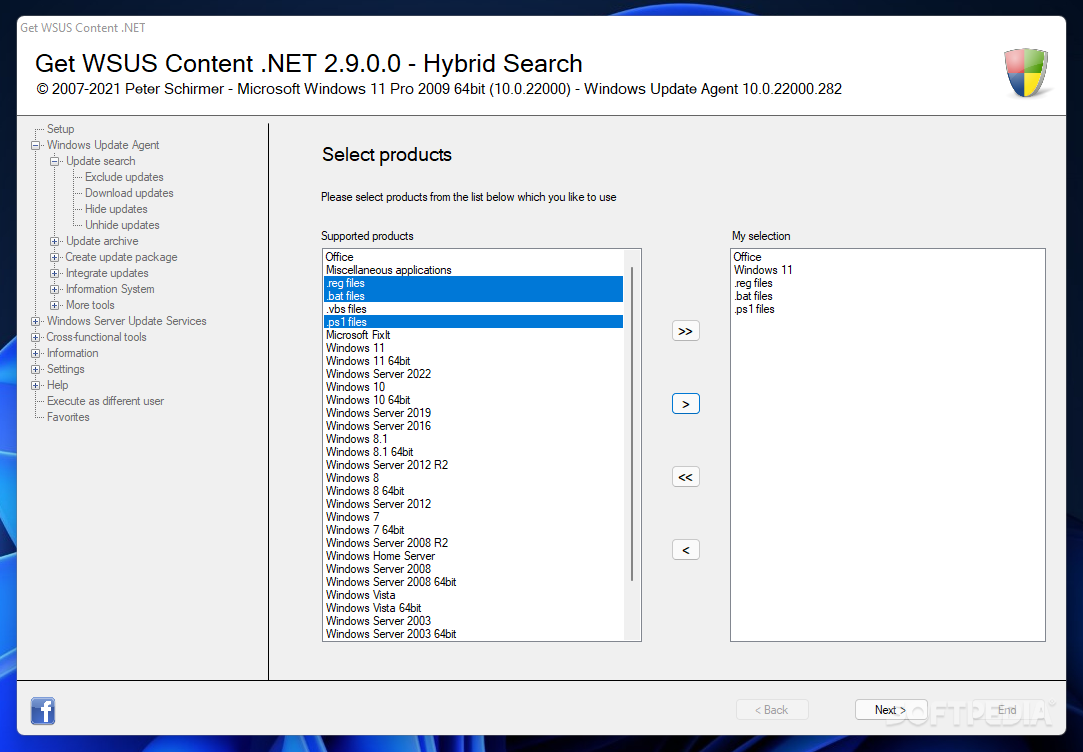1083x752 pixels.
Task: Expand the More tools node
Action: [55, 305]
